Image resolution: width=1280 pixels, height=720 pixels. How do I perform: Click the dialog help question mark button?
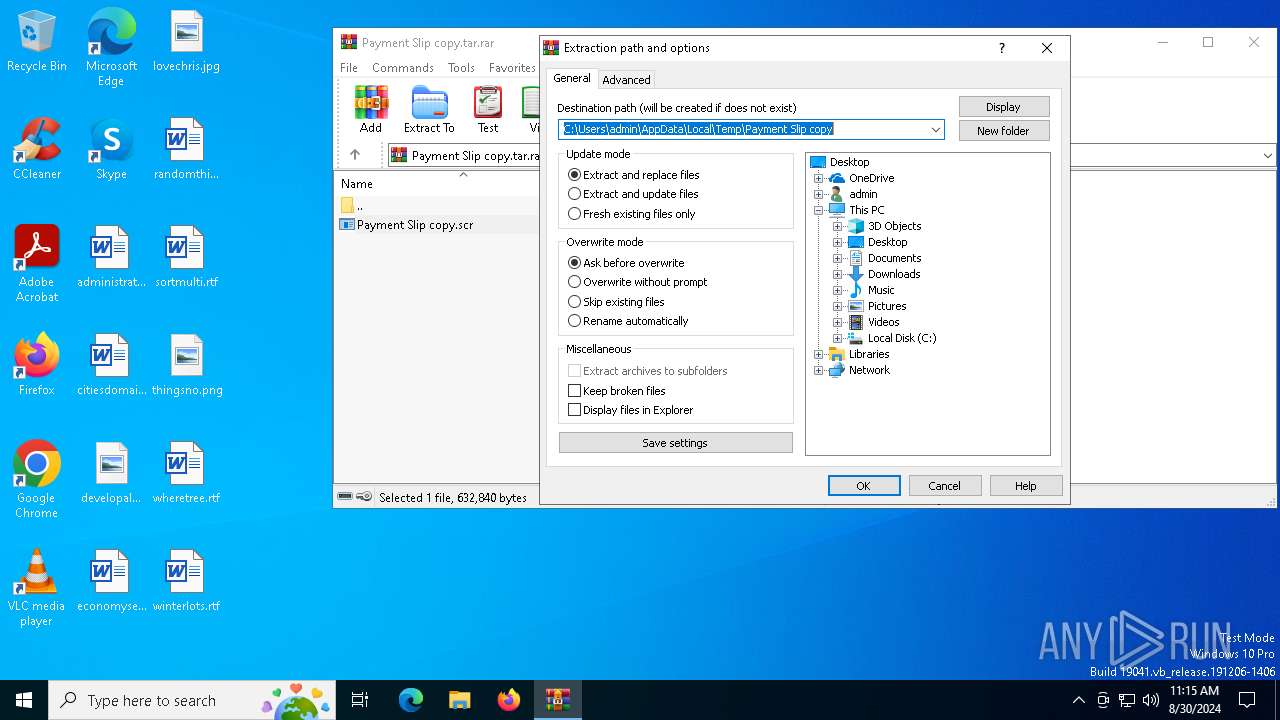coord(1002,48)
